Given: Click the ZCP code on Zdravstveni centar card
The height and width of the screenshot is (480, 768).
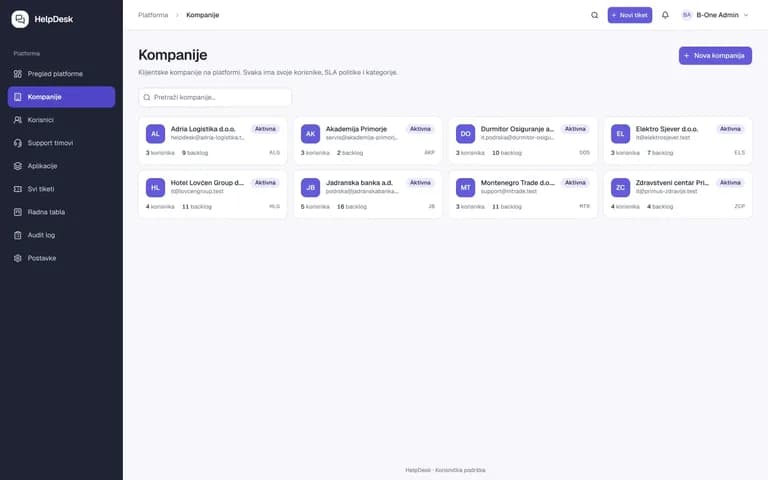Looking at the screenshot, I should click(x=740, y=207).
